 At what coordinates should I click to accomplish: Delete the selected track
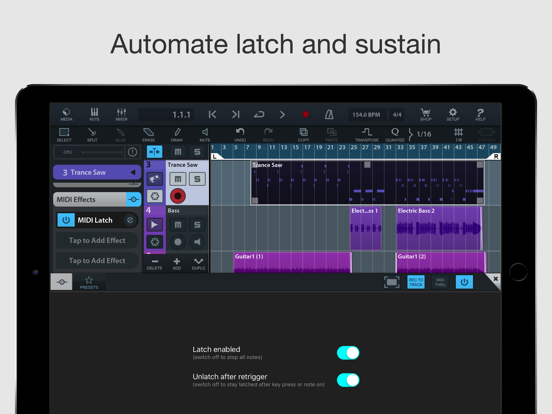[x=155, y=263]
